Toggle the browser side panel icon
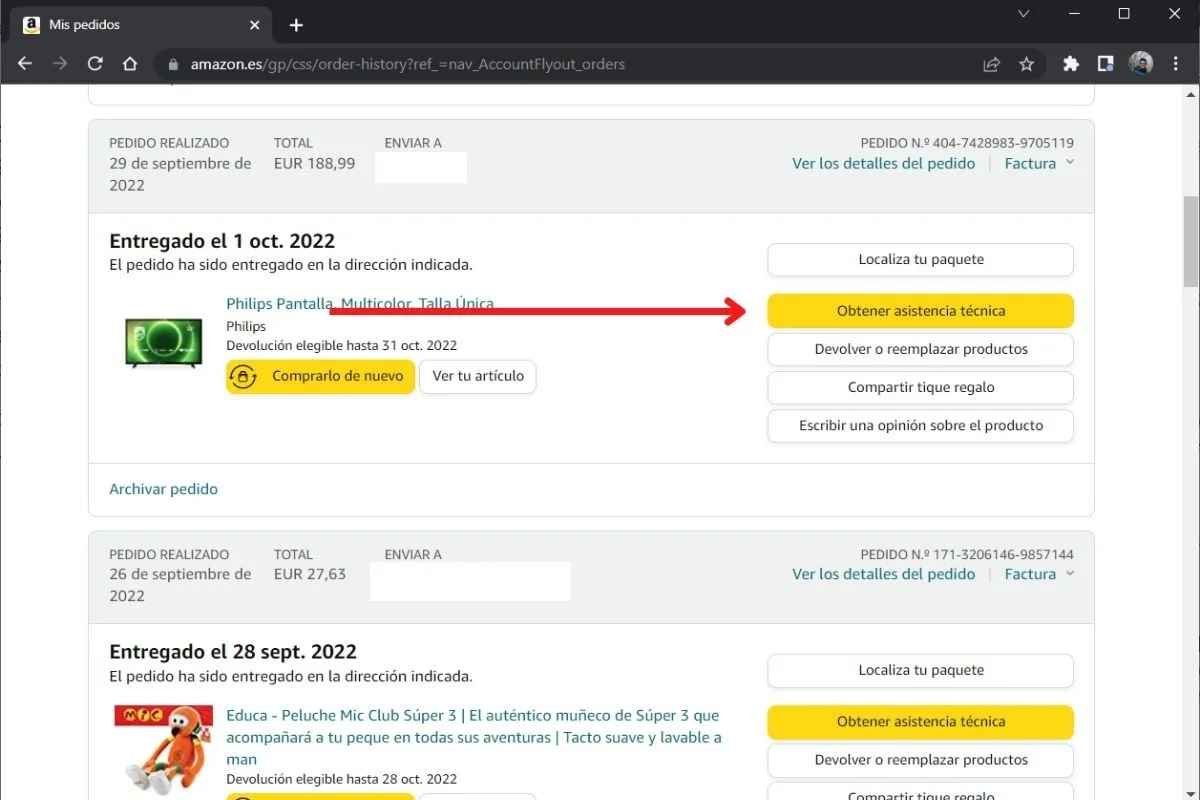 pos(1105,64)
